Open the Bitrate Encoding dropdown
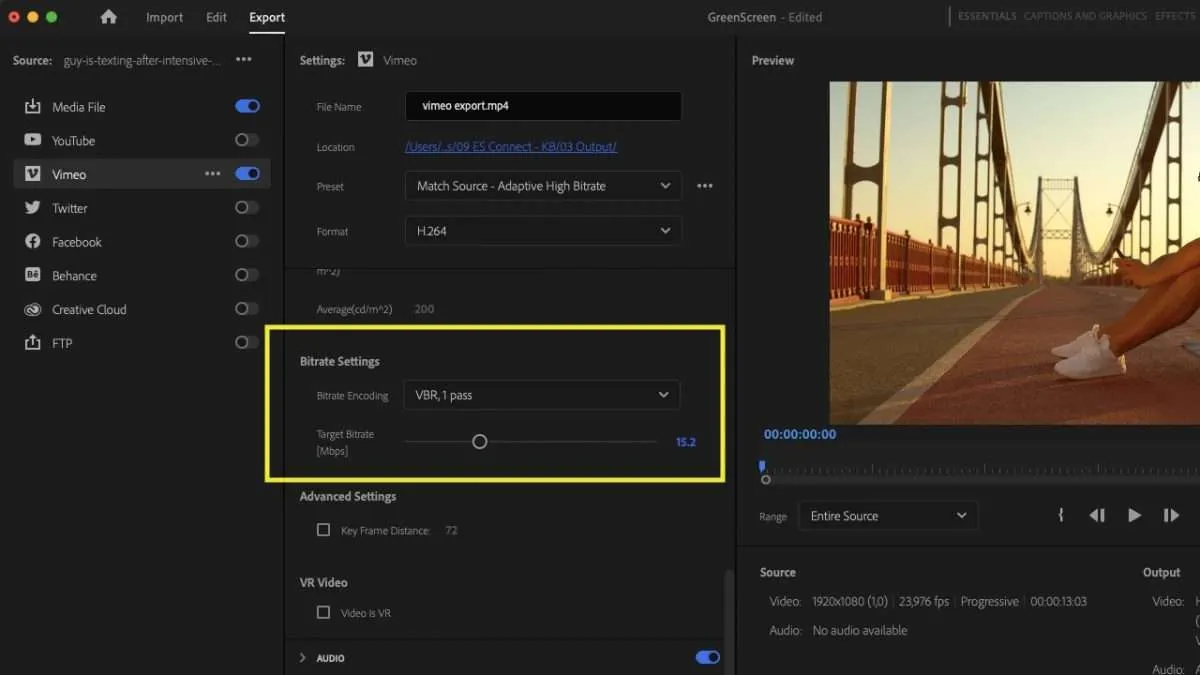Screen dimensions: 1200x675 541,394
